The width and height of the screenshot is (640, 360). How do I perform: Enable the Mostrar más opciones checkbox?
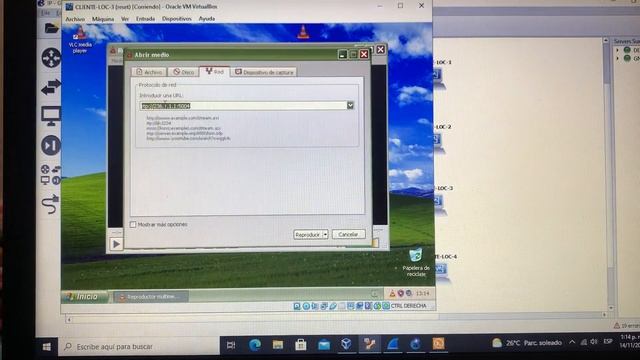pos(133,224)
